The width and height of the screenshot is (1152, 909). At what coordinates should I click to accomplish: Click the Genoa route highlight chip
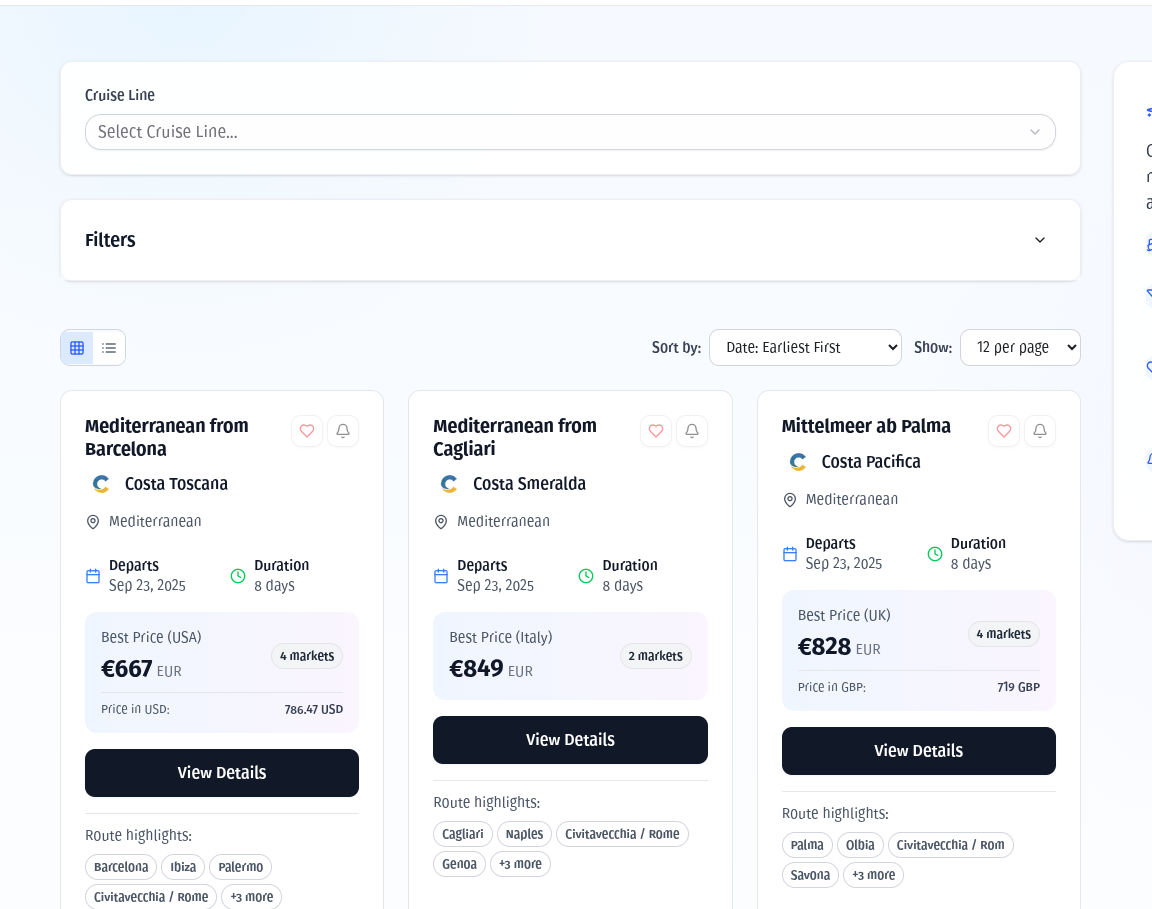[x=459, y=864]
